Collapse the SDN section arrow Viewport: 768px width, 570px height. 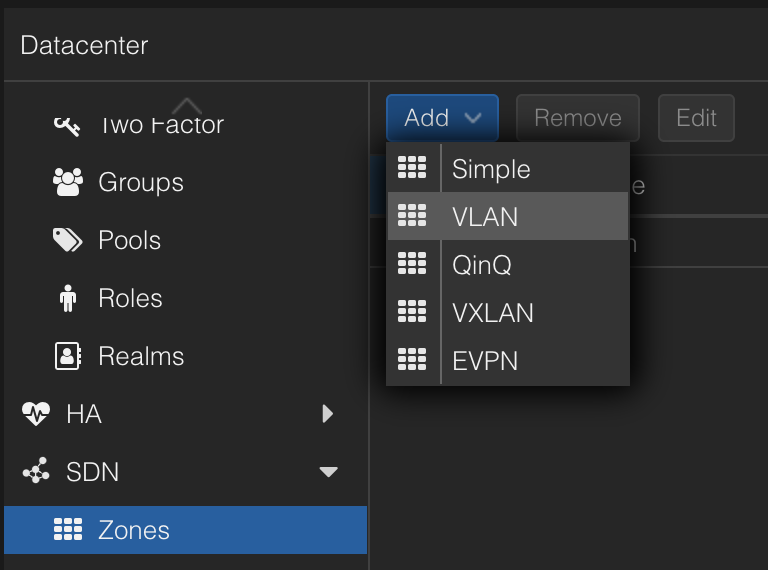click(x=328, y=472)
